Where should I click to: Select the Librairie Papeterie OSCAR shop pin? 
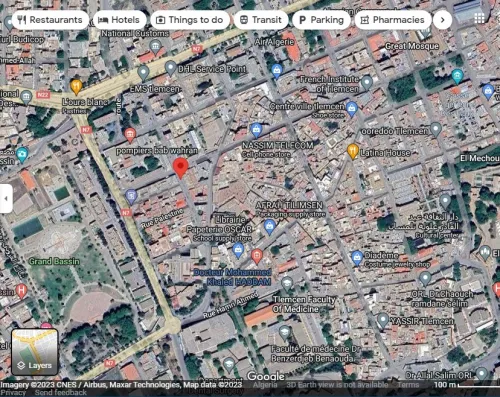238,250
